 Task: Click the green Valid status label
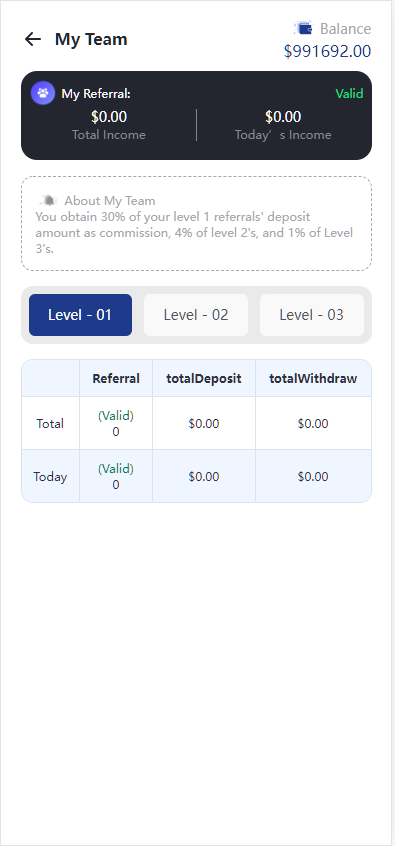349,93
